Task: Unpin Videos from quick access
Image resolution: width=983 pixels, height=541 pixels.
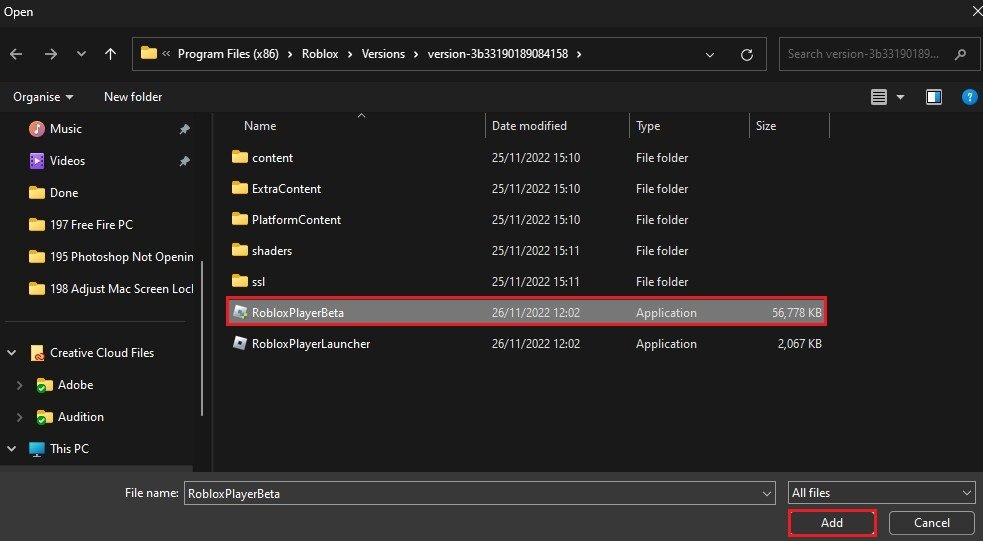Action: 184,161
